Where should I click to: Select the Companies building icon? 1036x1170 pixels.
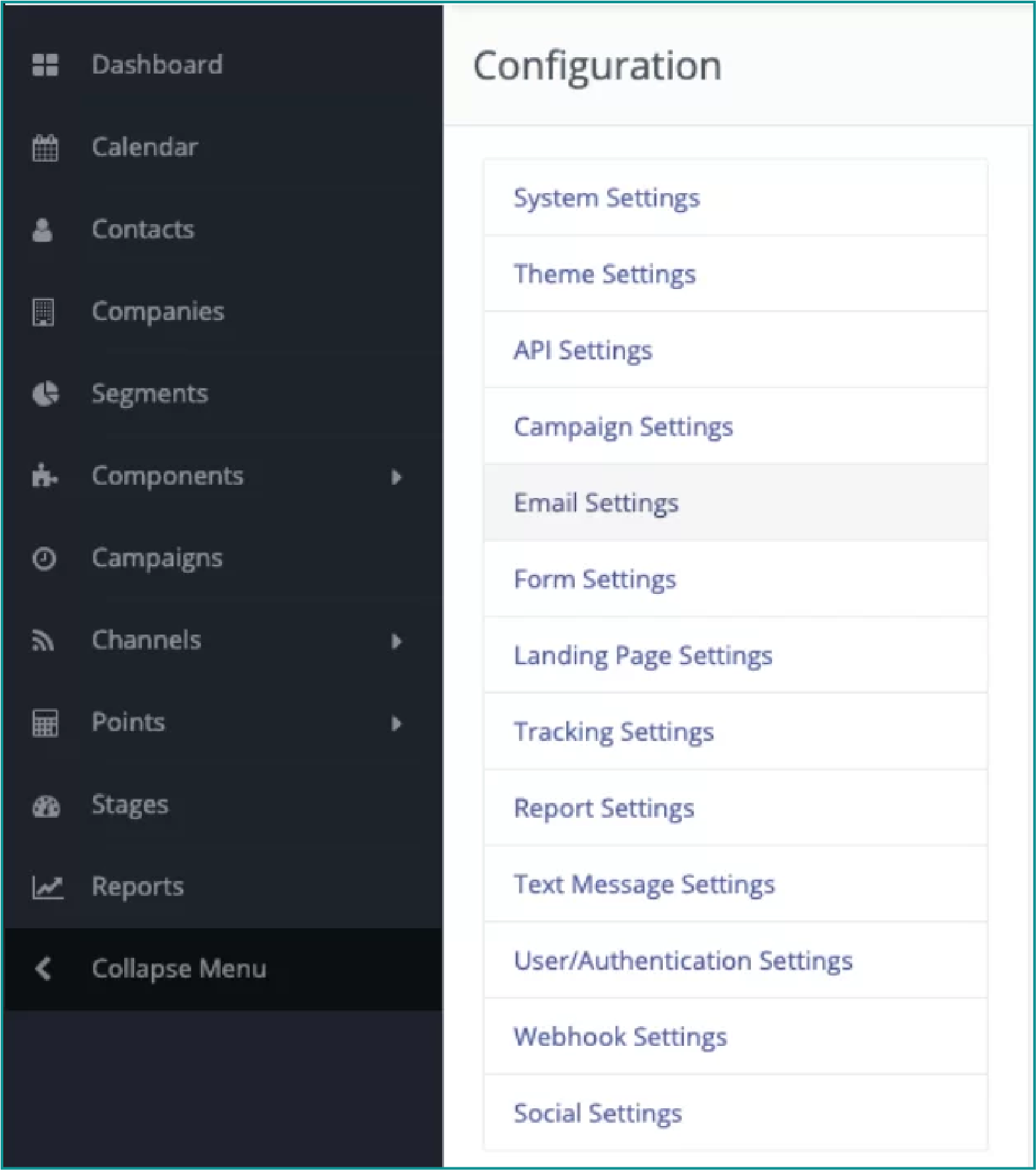pos(43,312)
